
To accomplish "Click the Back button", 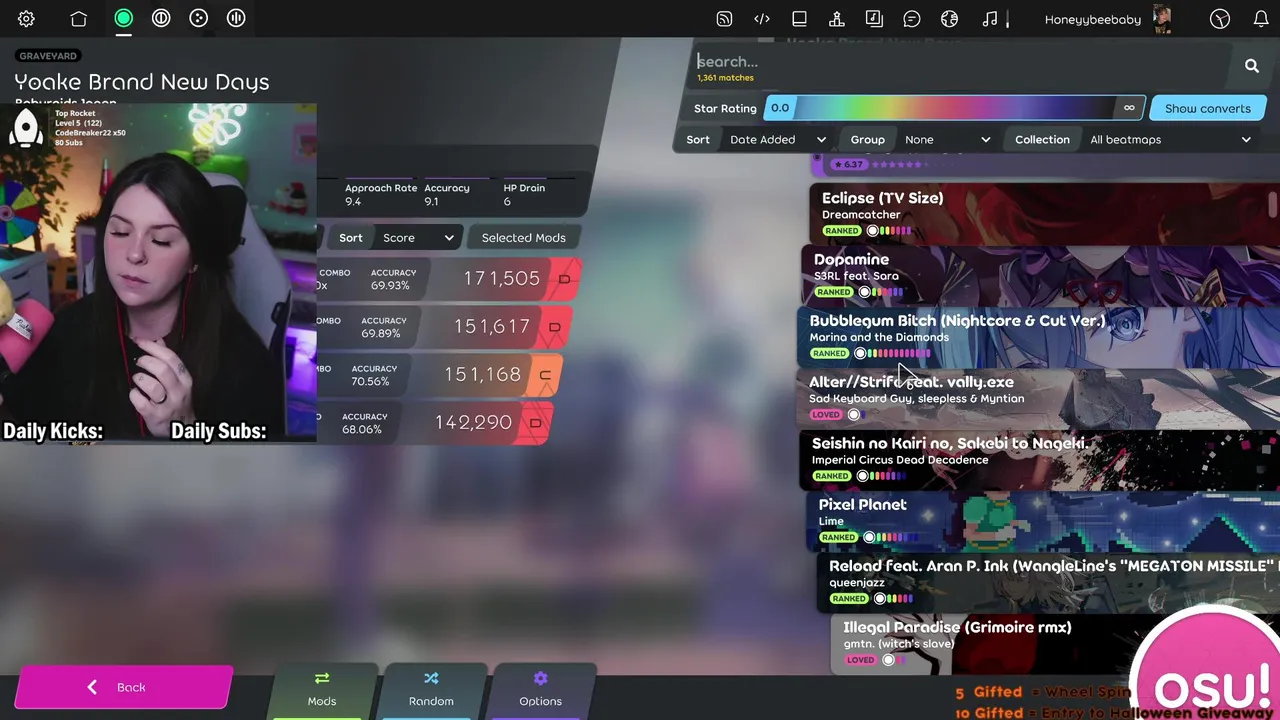I will [x=123, y=688].
